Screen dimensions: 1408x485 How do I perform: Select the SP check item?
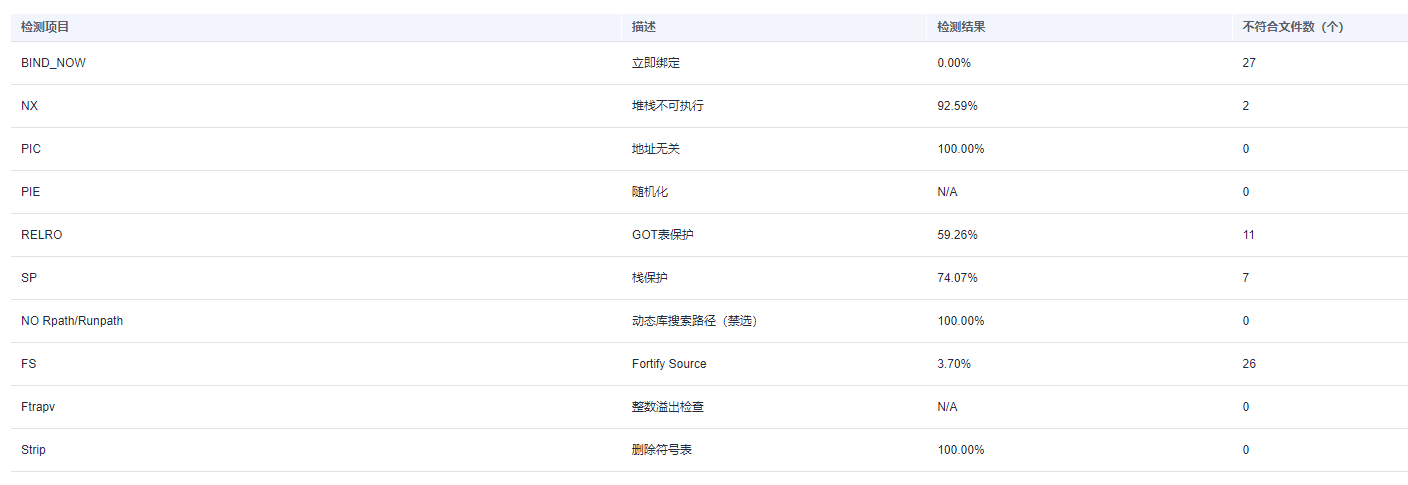28,278
